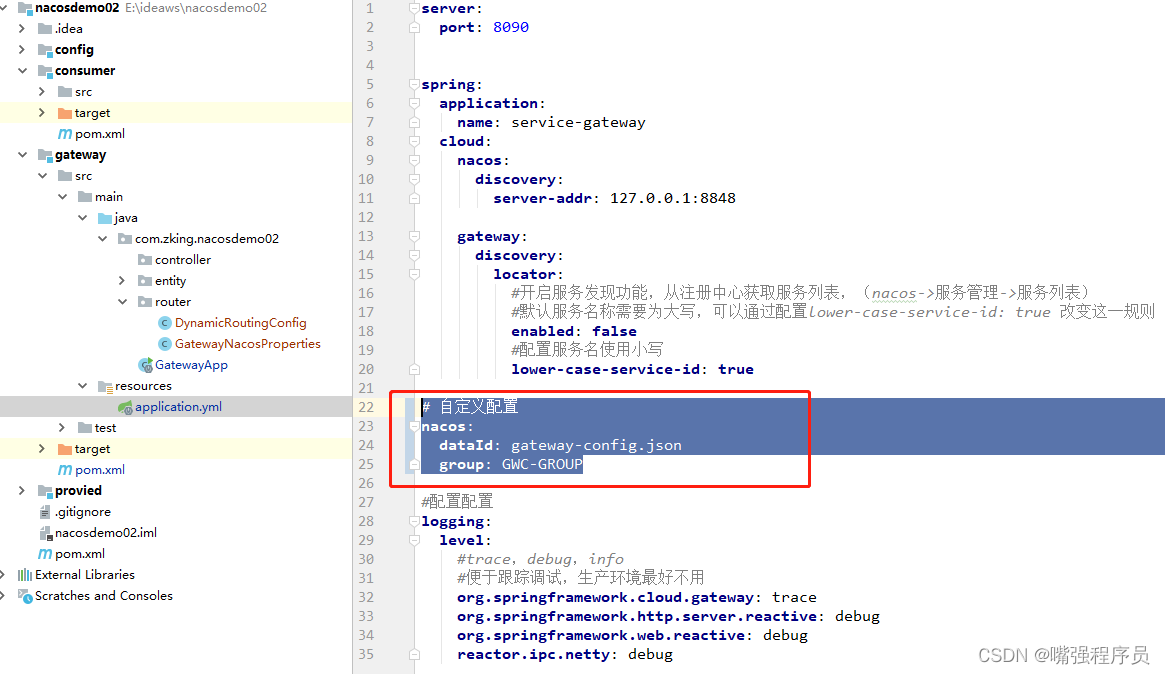Click the External Libraries icon
Screen dimensions: 1165x674
pos(25,574)
